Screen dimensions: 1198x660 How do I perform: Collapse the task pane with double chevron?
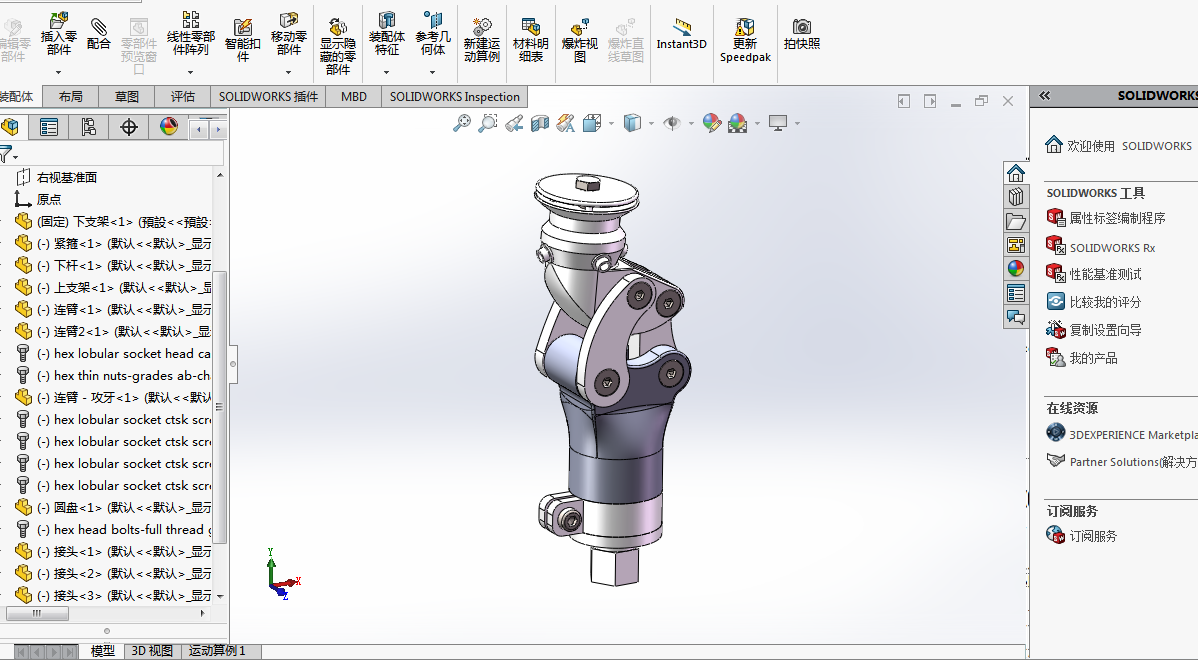[x=1044, y=95]
